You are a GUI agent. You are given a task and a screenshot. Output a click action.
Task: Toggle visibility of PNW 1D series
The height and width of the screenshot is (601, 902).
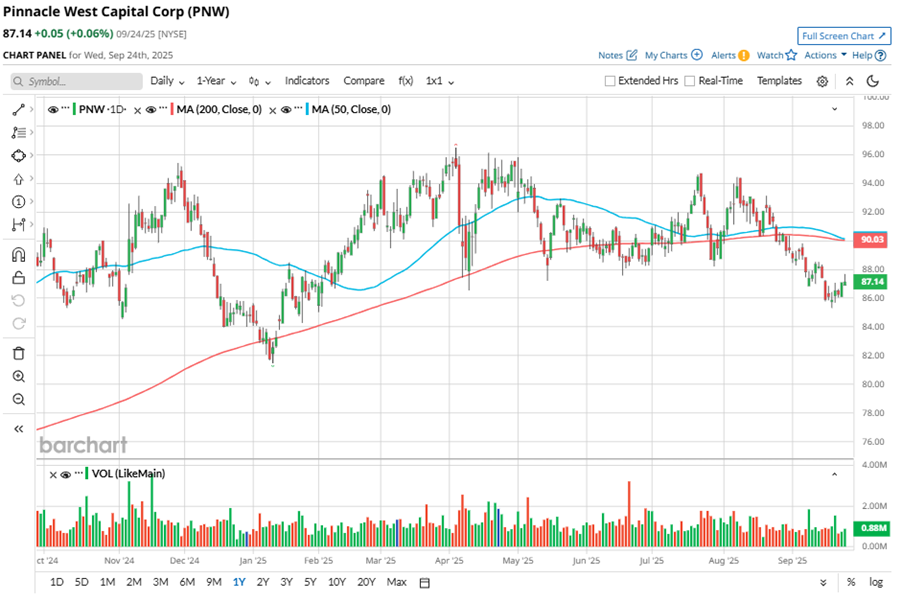click(53, 109)
